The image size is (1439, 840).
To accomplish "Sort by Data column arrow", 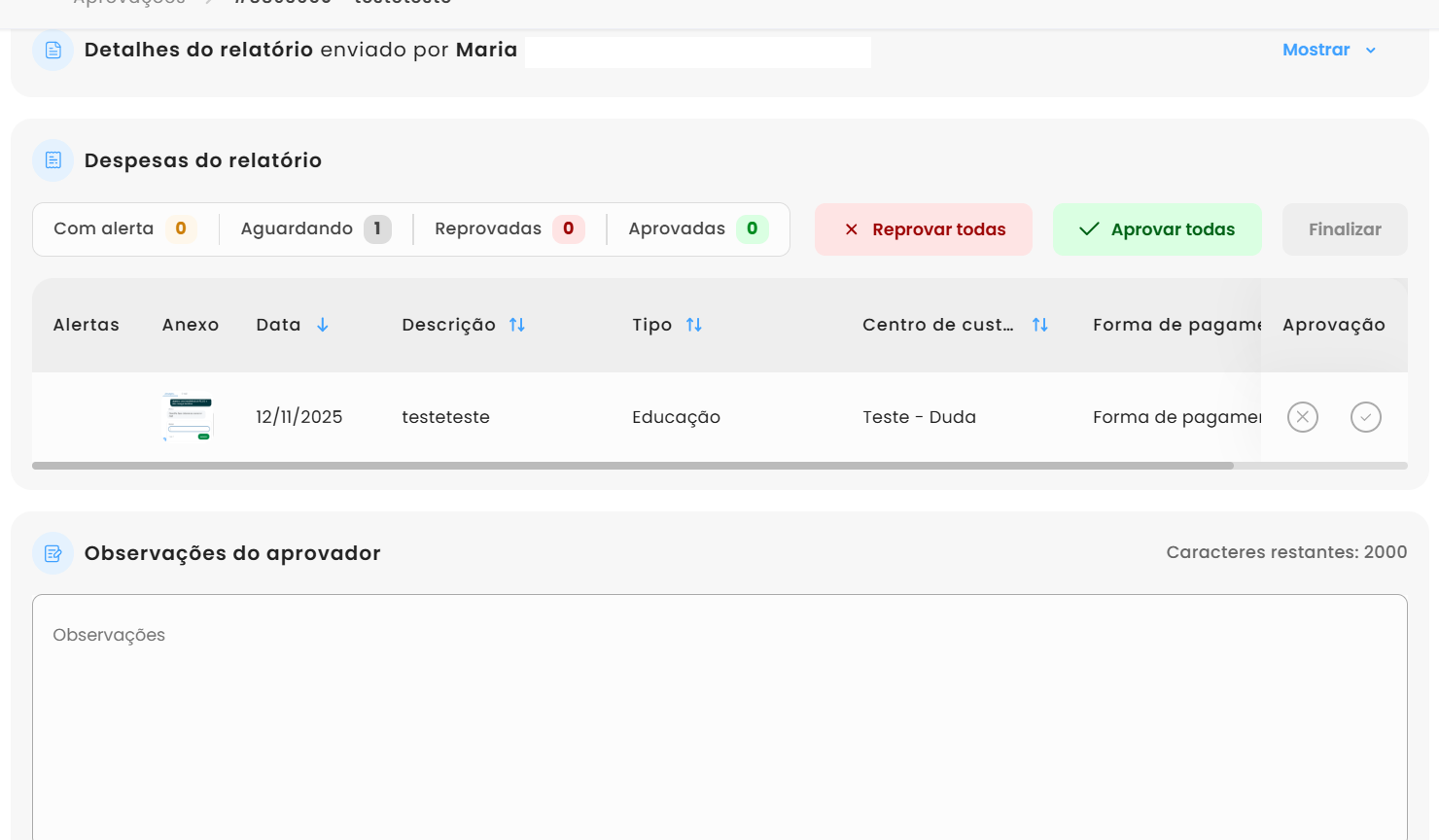I will [323, 325].
